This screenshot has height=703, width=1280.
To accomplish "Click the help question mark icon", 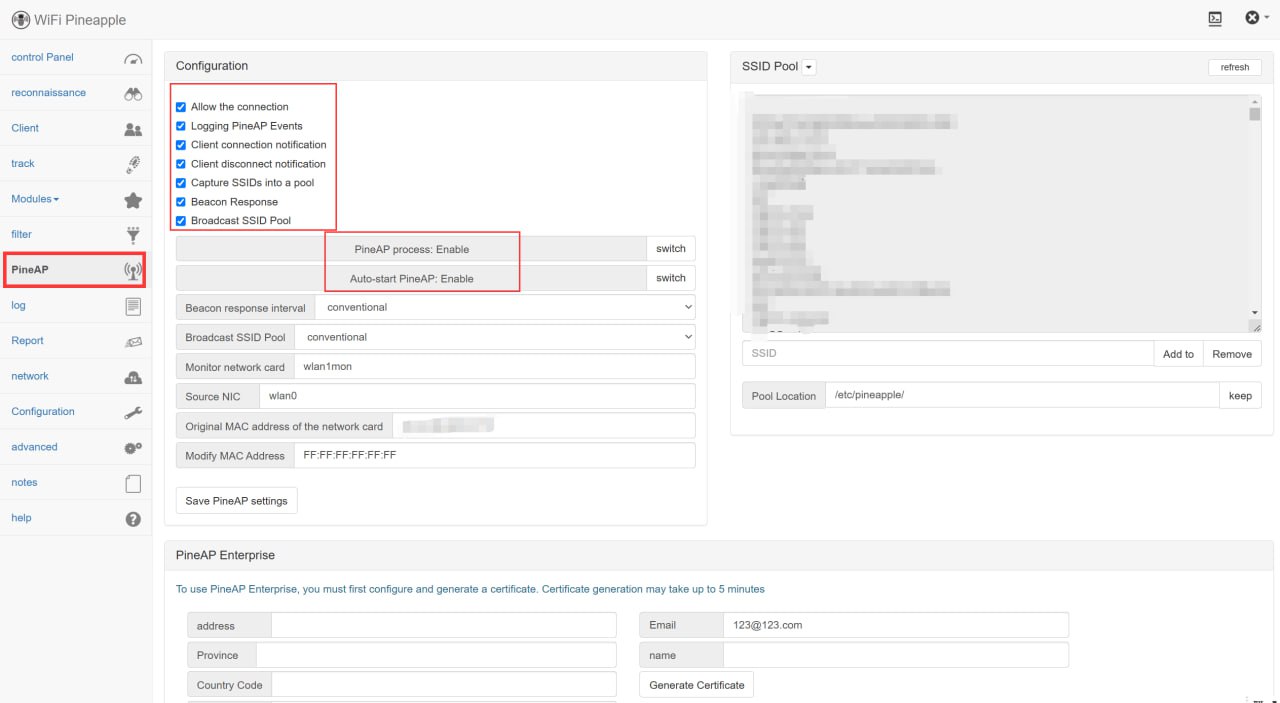I will point(133,519).
